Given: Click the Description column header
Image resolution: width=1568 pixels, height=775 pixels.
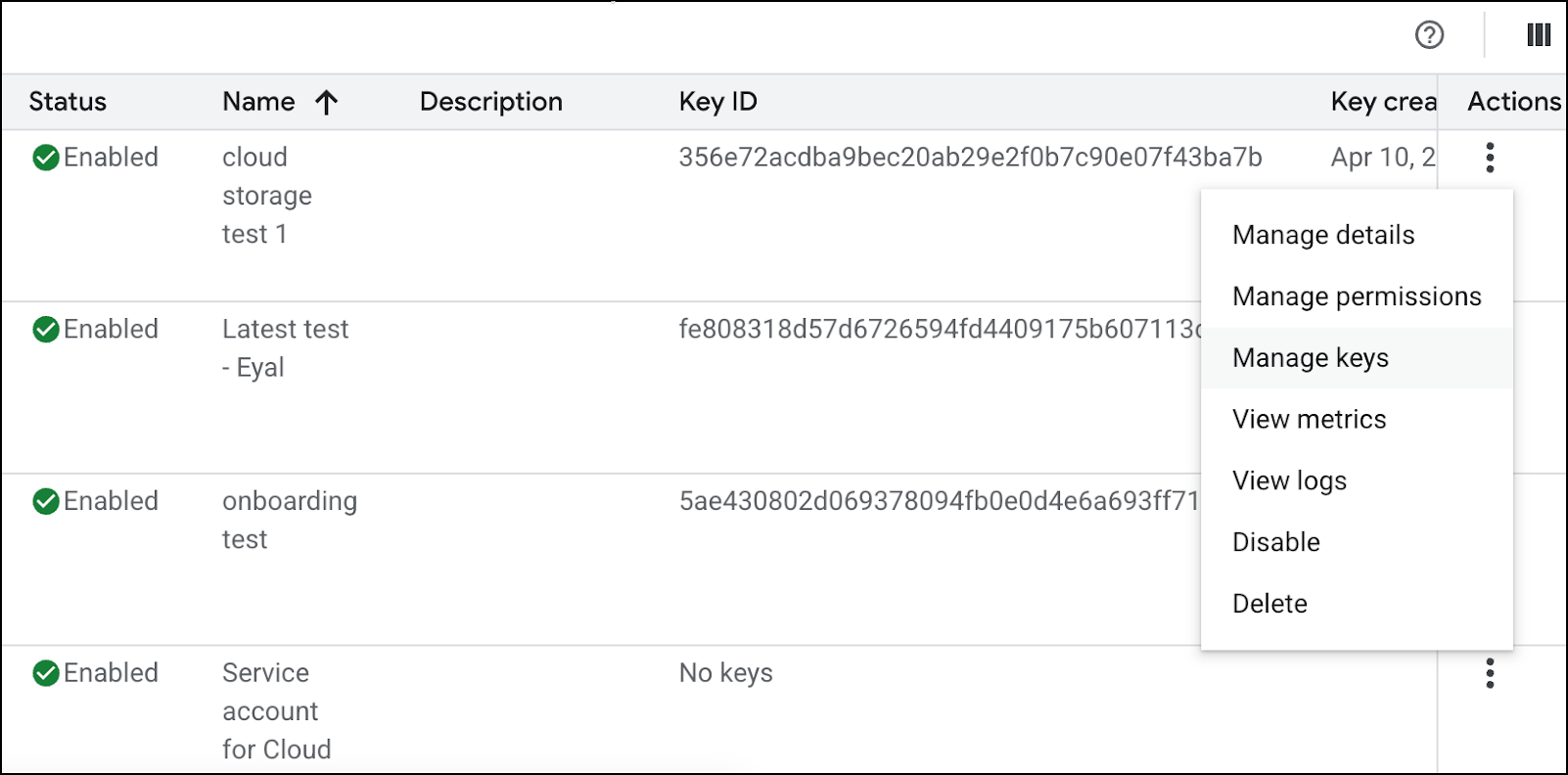Looking at the screenshot, I should click(x=490, y=102).
